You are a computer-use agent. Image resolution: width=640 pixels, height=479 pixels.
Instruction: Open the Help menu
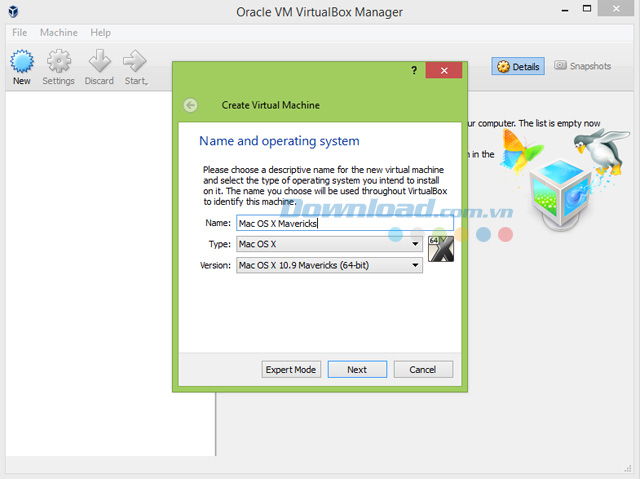tap(100, 33)
